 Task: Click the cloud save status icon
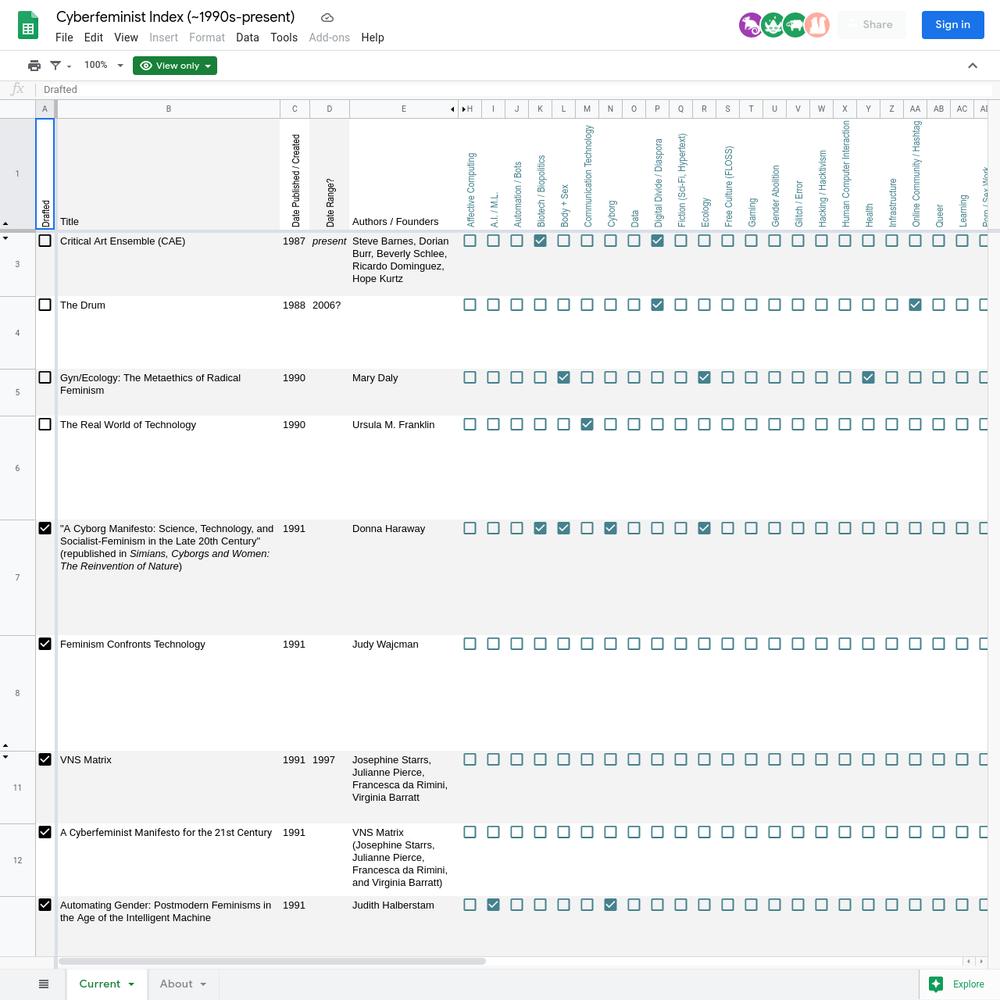pos(327,17)
